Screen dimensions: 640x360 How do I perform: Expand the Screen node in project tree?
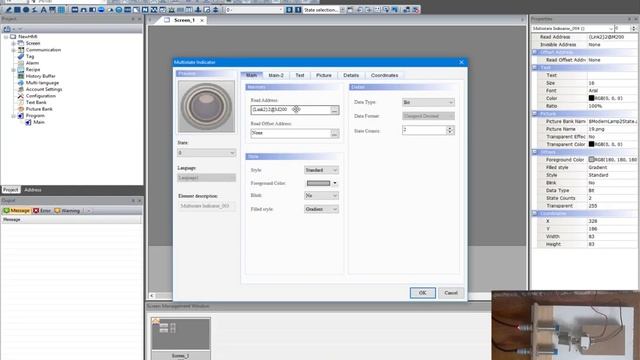pos(13,43)
